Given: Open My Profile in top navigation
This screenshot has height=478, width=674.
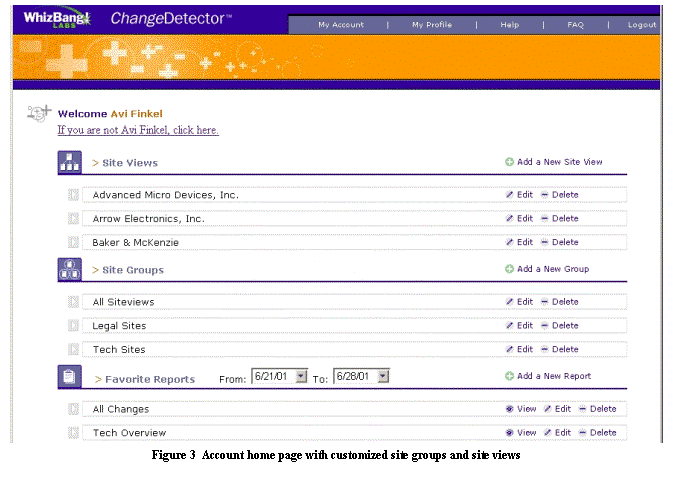Looking at the screenshot, I should [432, 25].
